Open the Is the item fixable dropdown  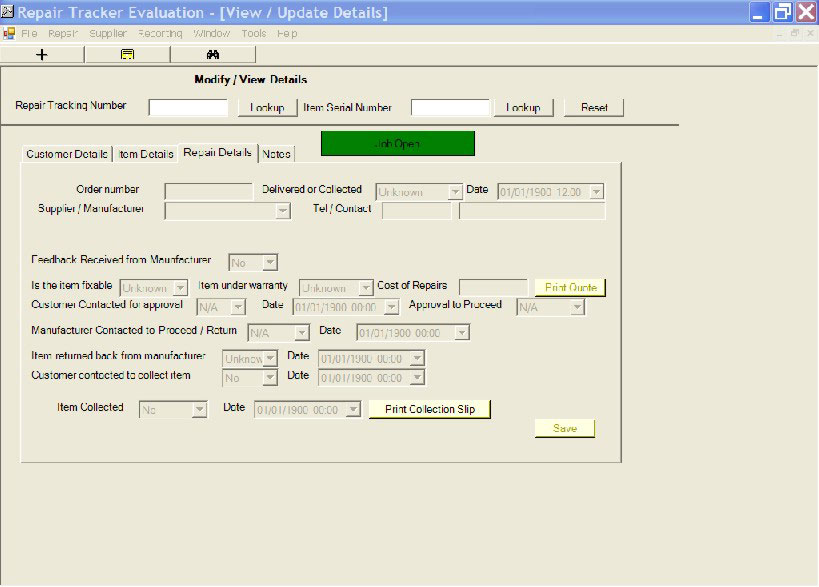(x=180, y=288)
